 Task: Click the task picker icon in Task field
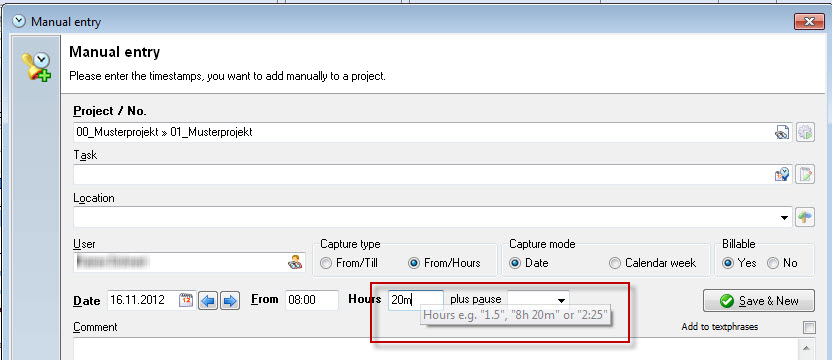pyautogui.click(x=782, y=174)
